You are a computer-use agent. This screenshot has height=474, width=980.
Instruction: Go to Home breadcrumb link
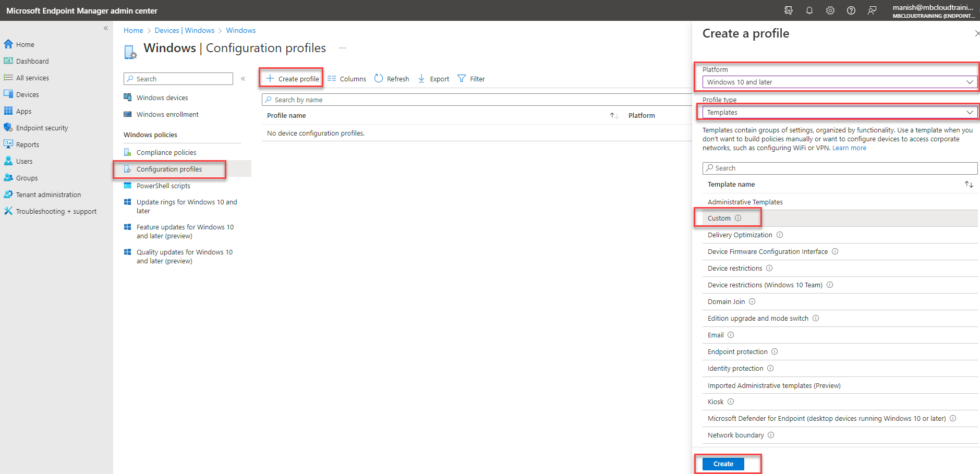pos(132,30)
